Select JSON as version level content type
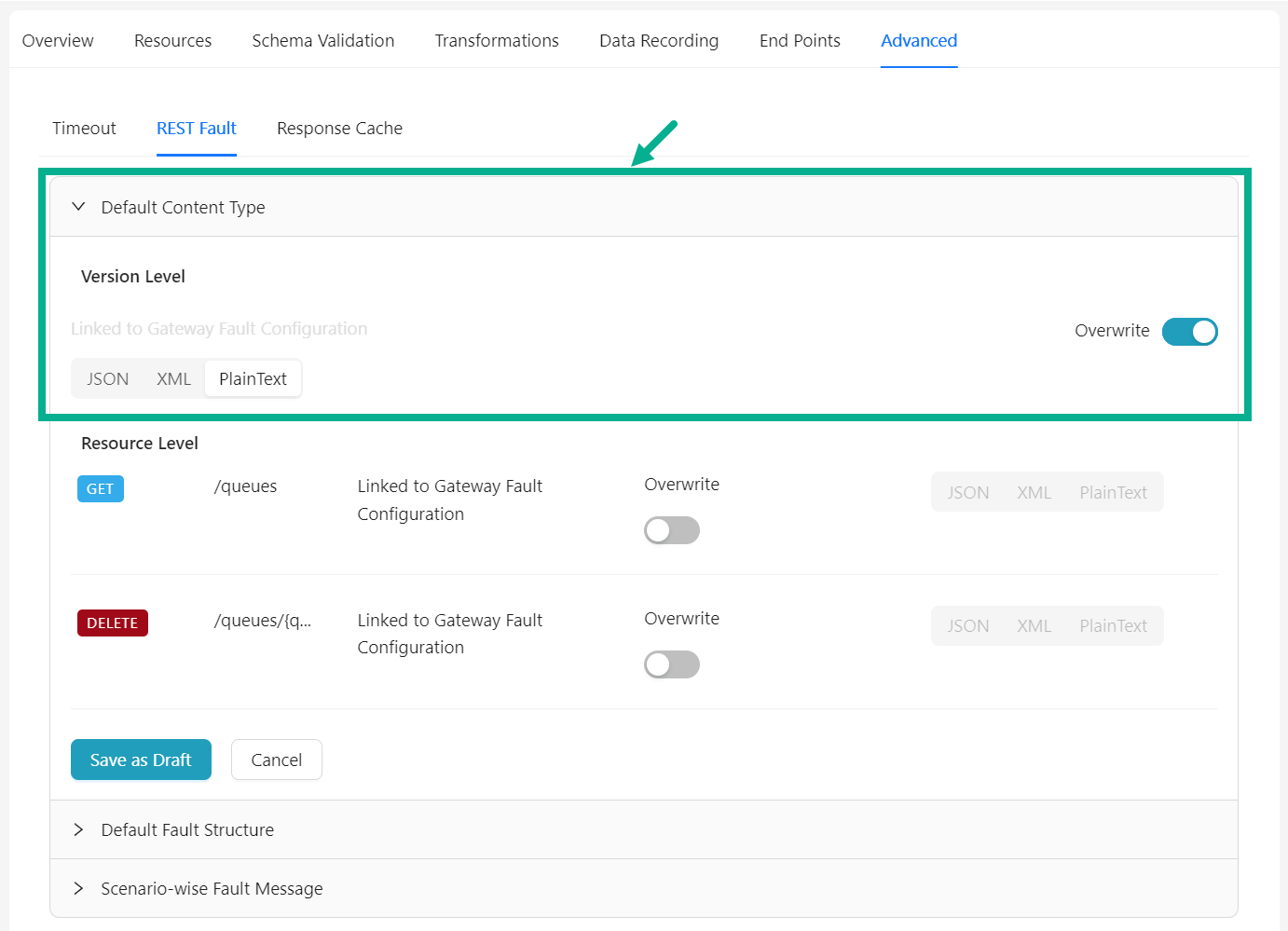The image size is (1288, 931). click(108, 379)
